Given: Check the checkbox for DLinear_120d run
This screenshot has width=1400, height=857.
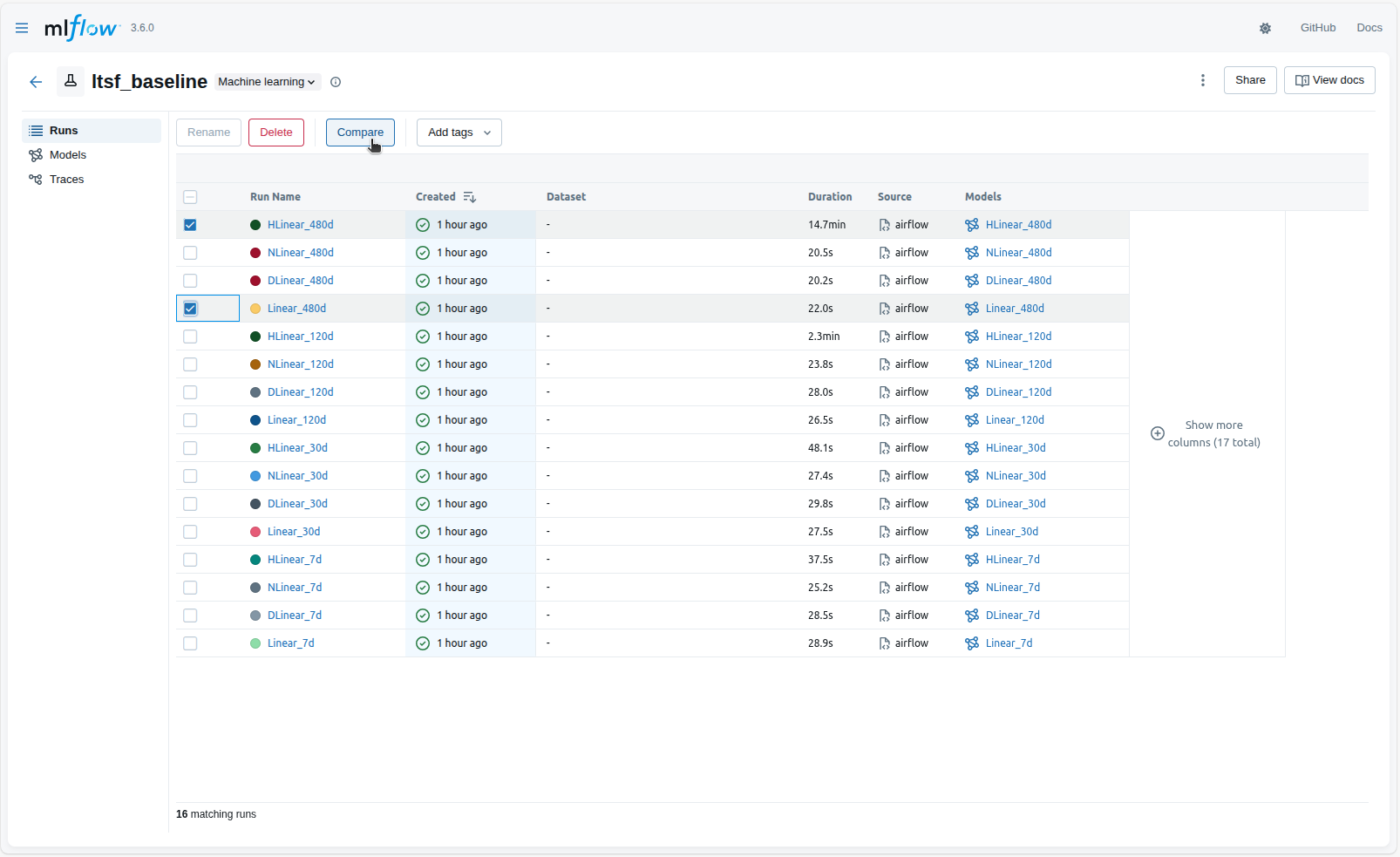Looking at the screenshot, I should [x=190, y=391].
